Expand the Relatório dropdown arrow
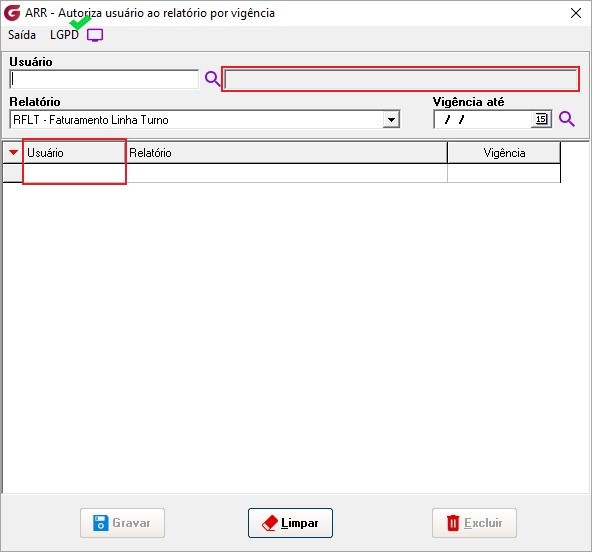Screen dimensions: 592x552 (391, 120)
